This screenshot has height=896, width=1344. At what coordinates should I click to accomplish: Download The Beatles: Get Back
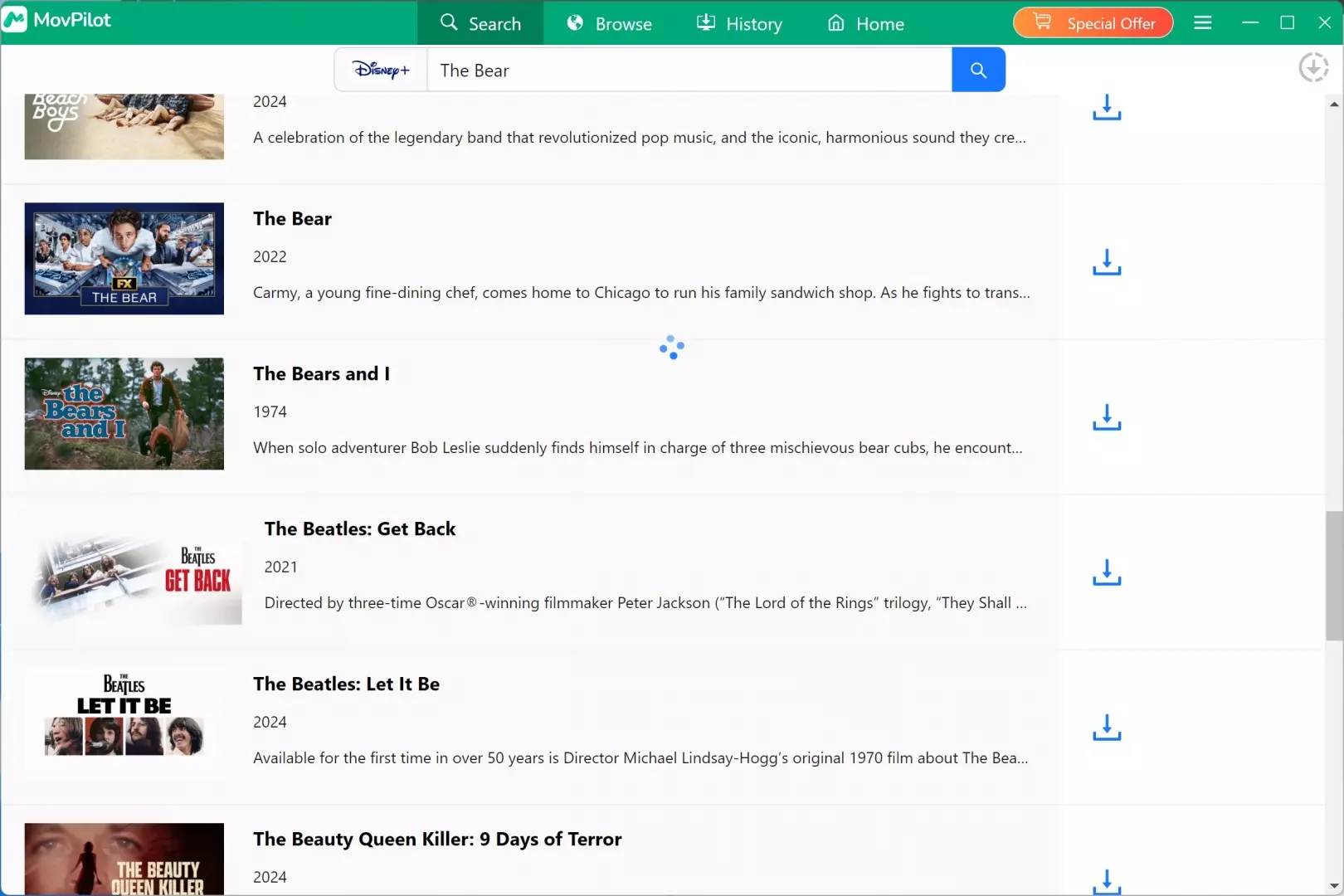pyautogui.click(x=1107, y=572)
